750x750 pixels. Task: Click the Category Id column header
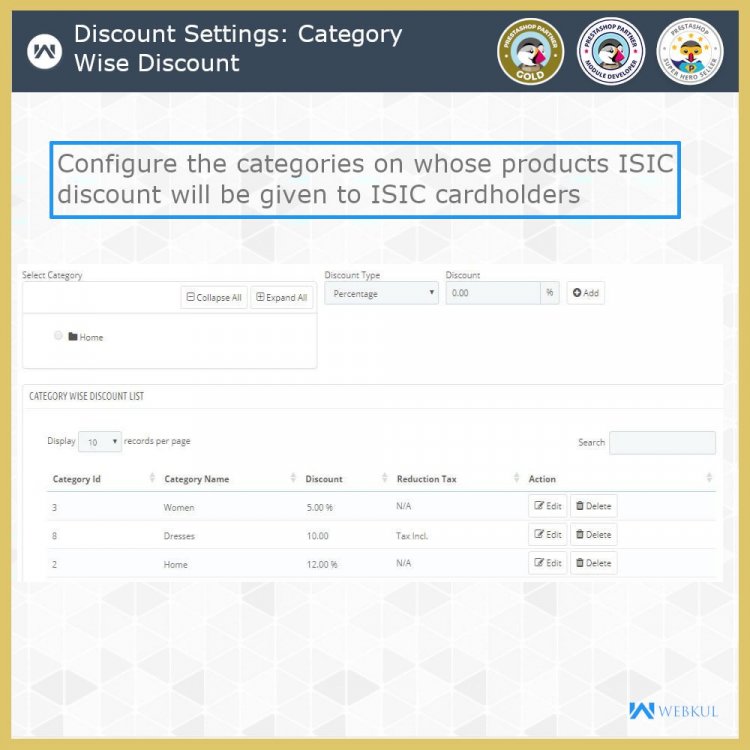tap(77, 479)
